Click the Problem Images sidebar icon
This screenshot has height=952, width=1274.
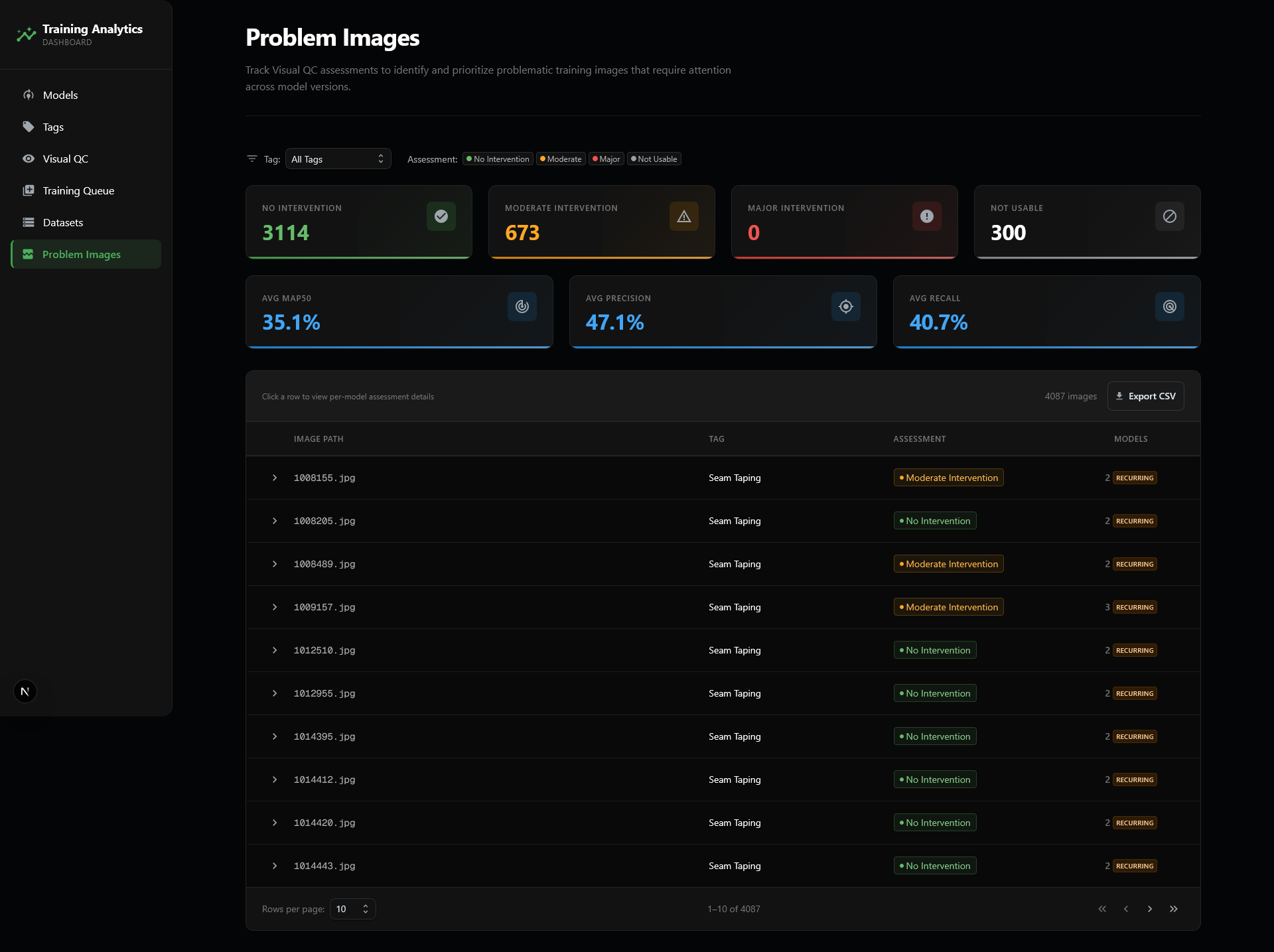point(28,254)
